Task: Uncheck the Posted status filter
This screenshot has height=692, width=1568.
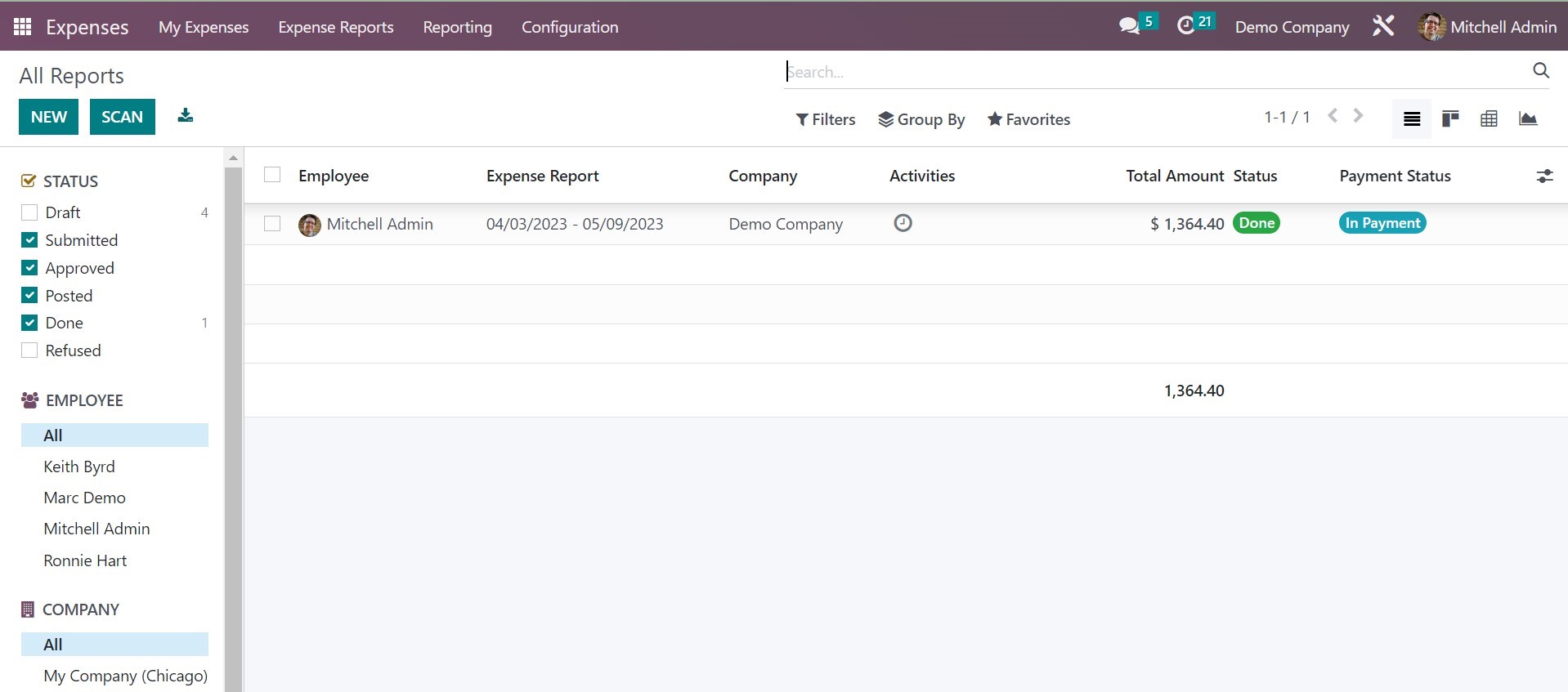Action: pyautogui.click(x=29, y=296)
